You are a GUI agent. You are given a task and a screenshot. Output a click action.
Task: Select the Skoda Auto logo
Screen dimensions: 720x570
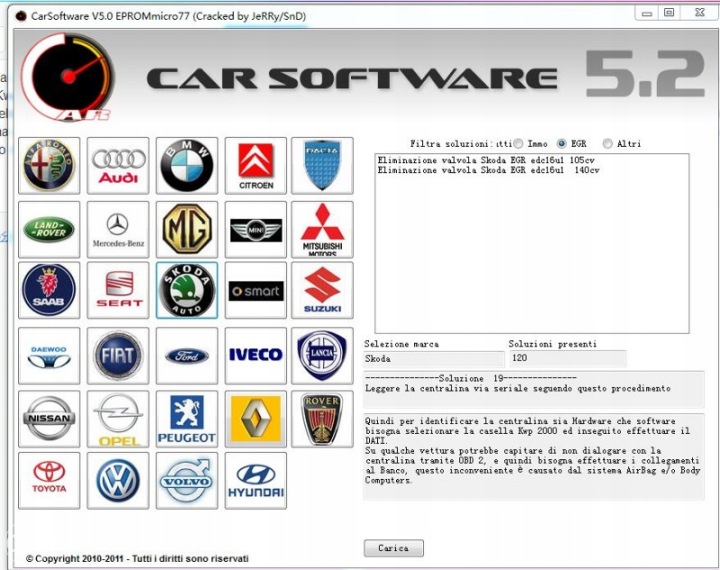pos(187,291)
